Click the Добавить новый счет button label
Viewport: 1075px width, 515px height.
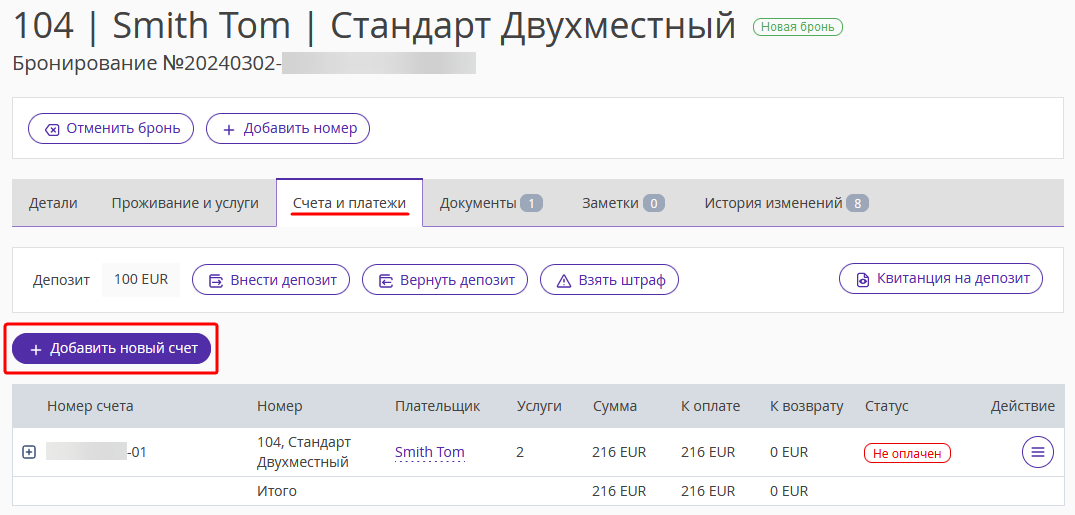(124, 348)
